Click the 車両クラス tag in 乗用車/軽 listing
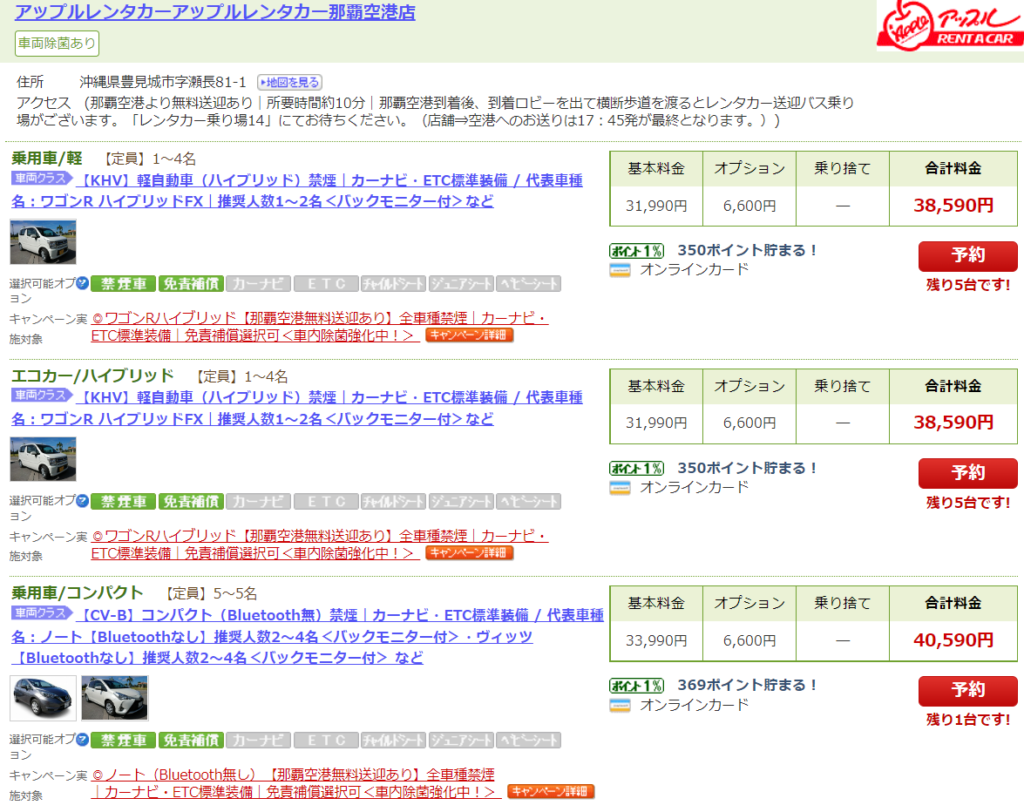1024x812 pixels. tap(42, 178)
